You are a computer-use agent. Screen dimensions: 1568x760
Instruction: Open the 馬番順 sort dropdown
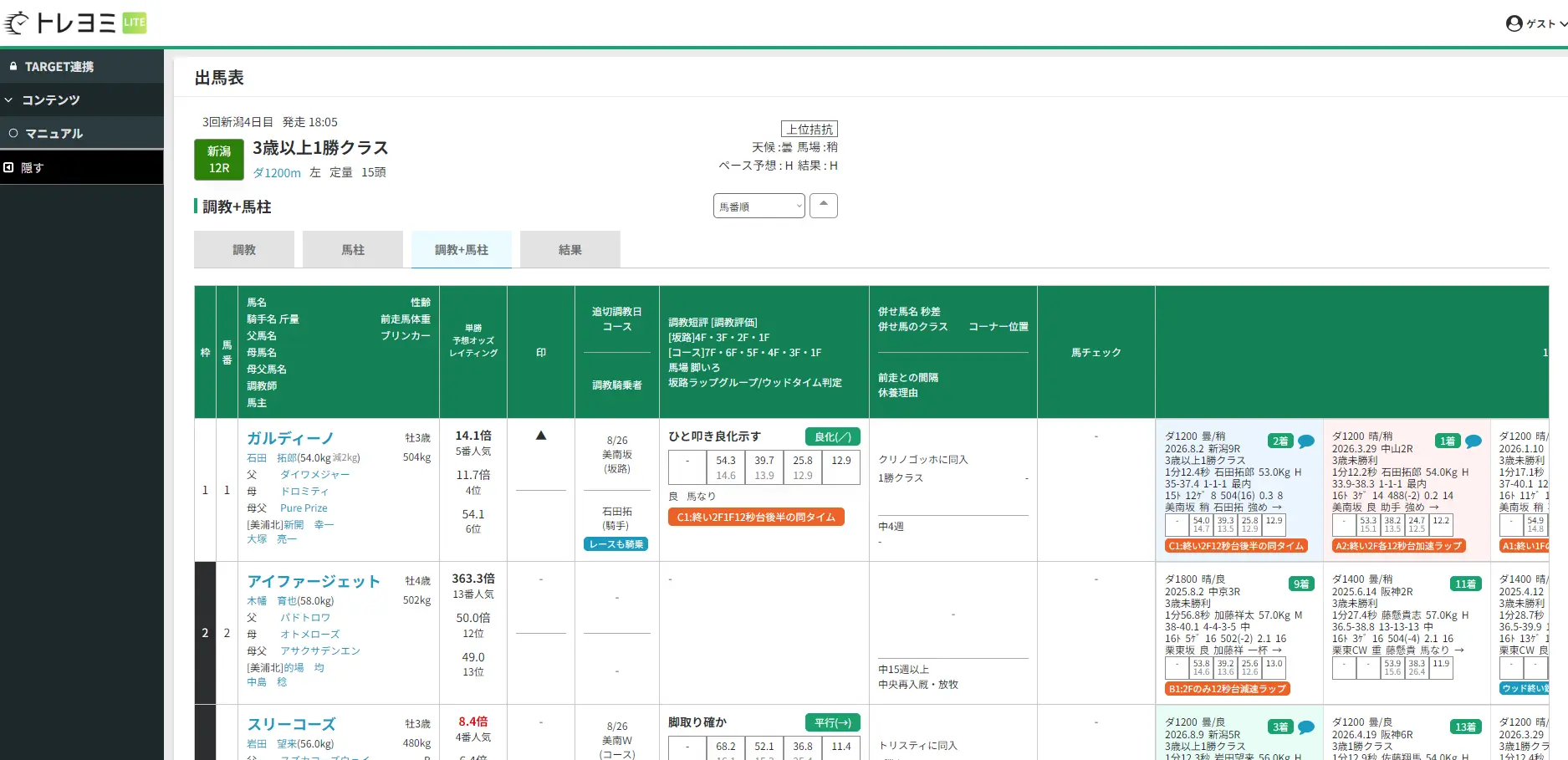point(759,207)
